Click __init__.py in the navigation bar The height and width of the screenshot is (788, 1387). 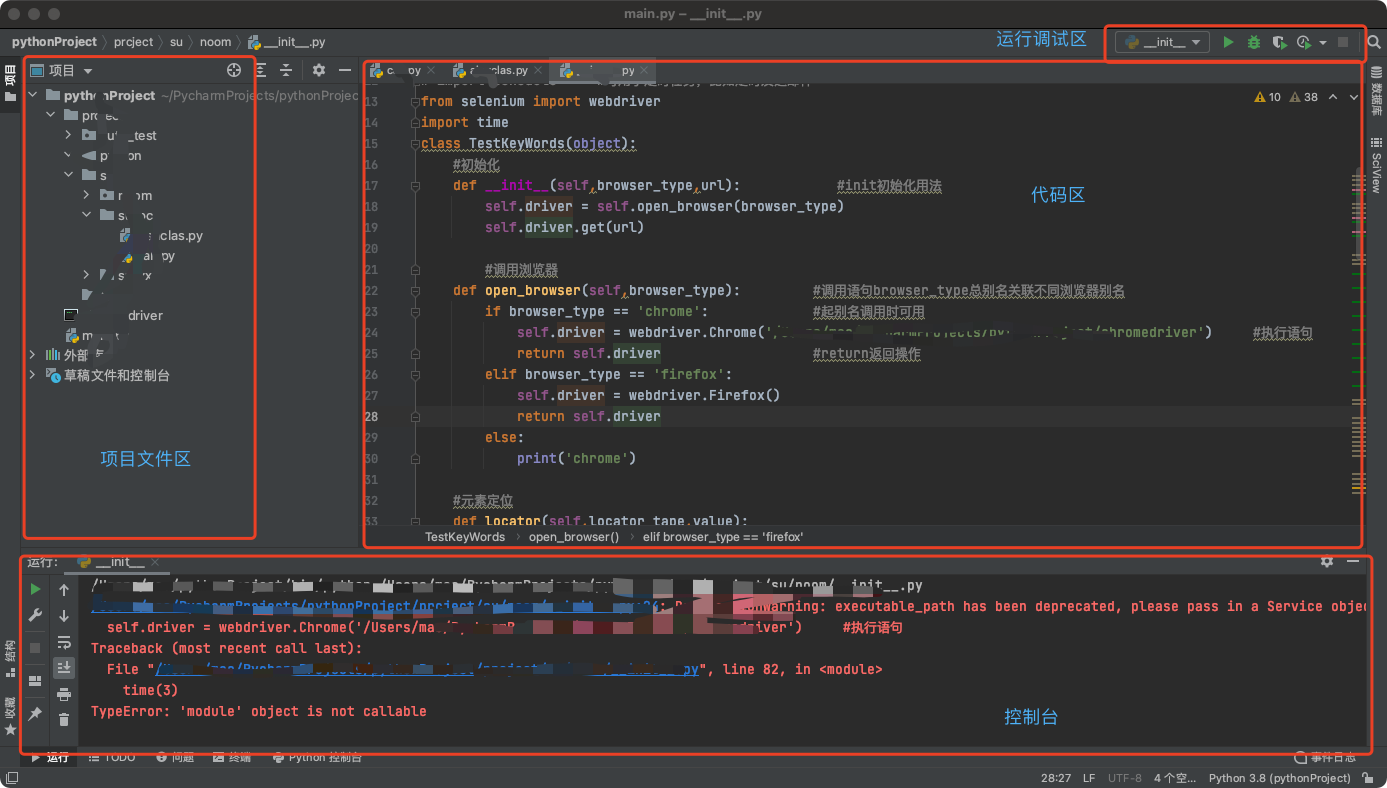coord(287,42)
